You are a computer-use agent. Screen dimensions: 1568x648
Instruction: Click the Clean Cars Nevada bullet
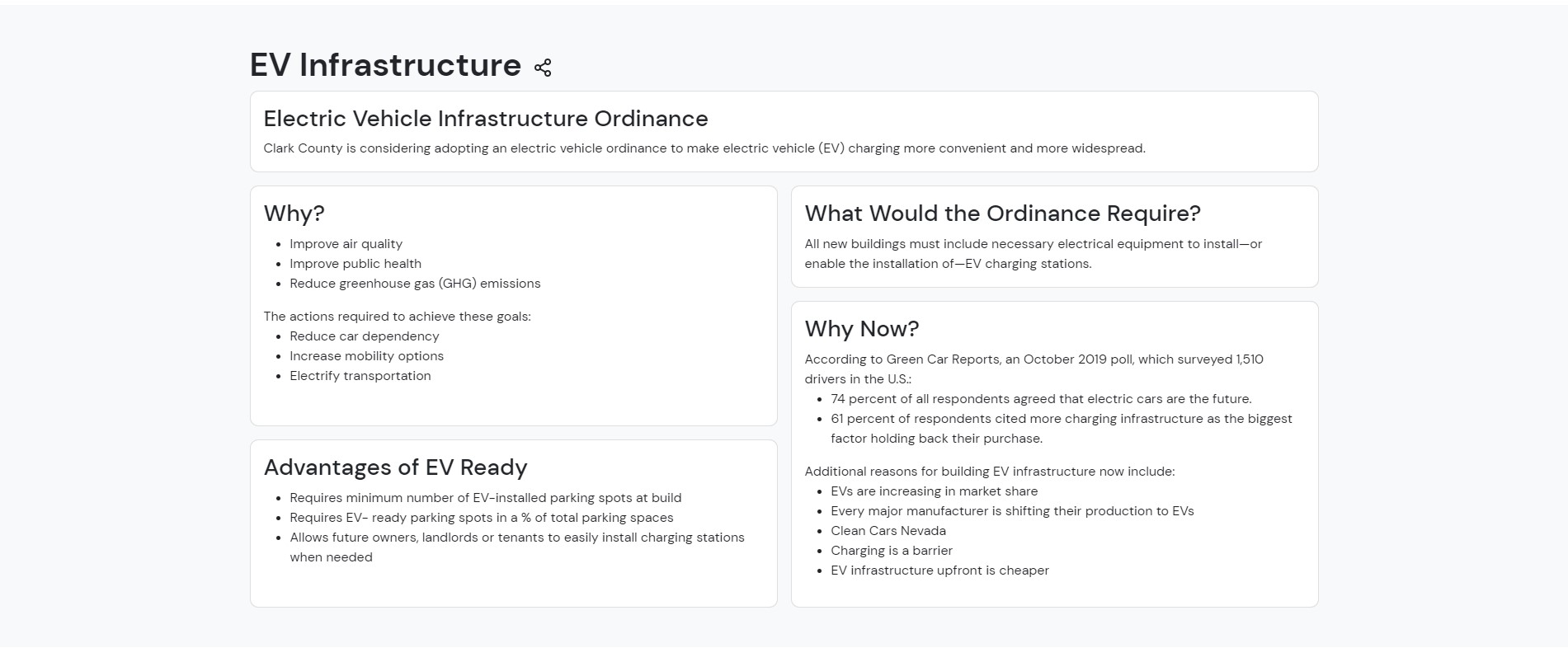click(x=888, y=531)
